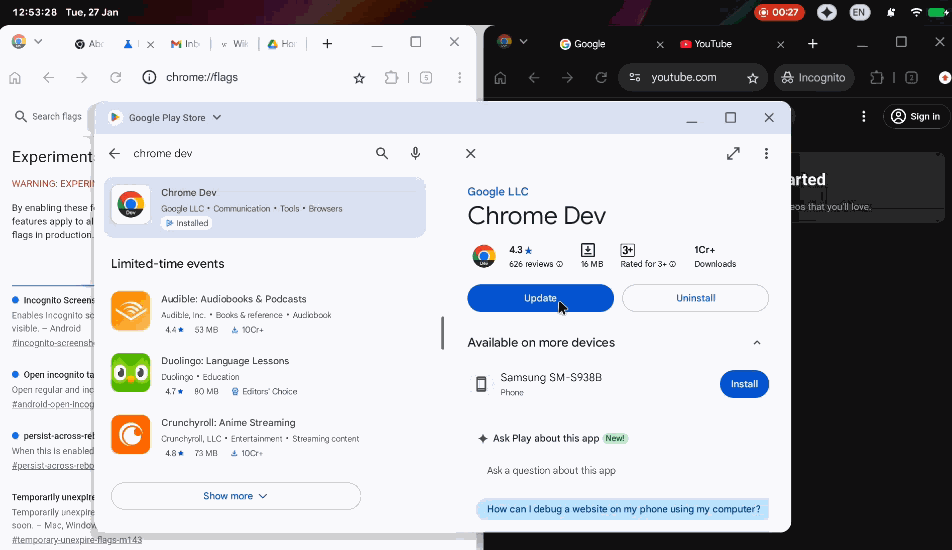Click the home icon in Incognito Chrome
The image size is (952, 550).
(x=500, y=78)
